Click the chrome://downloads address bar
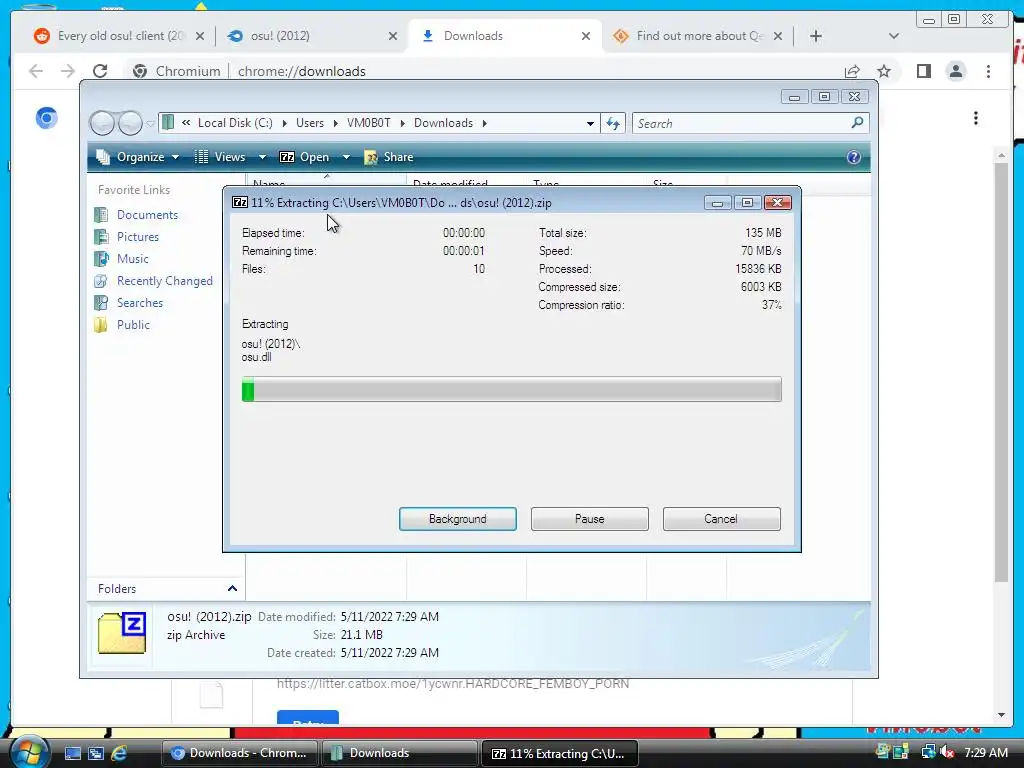The height and width of the screenshot is (768, 1024). point(483,71)
